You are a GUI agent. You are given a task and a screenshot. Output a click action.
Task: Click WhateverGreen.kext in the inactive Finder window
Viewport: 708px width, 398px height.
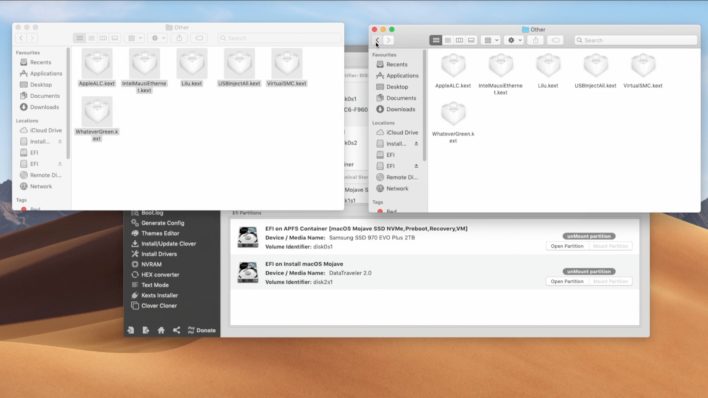[97, 119]
